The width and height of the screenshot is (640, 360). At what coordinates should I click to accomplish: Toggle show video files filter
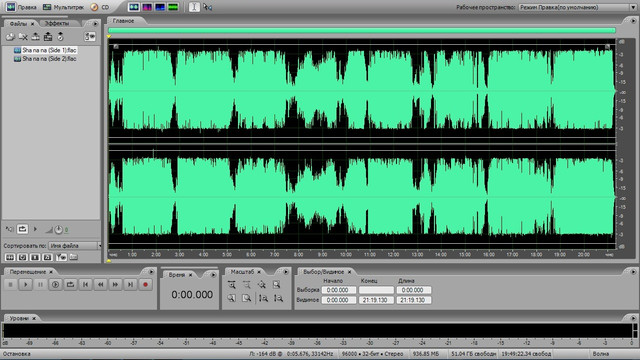pos(35,257)
